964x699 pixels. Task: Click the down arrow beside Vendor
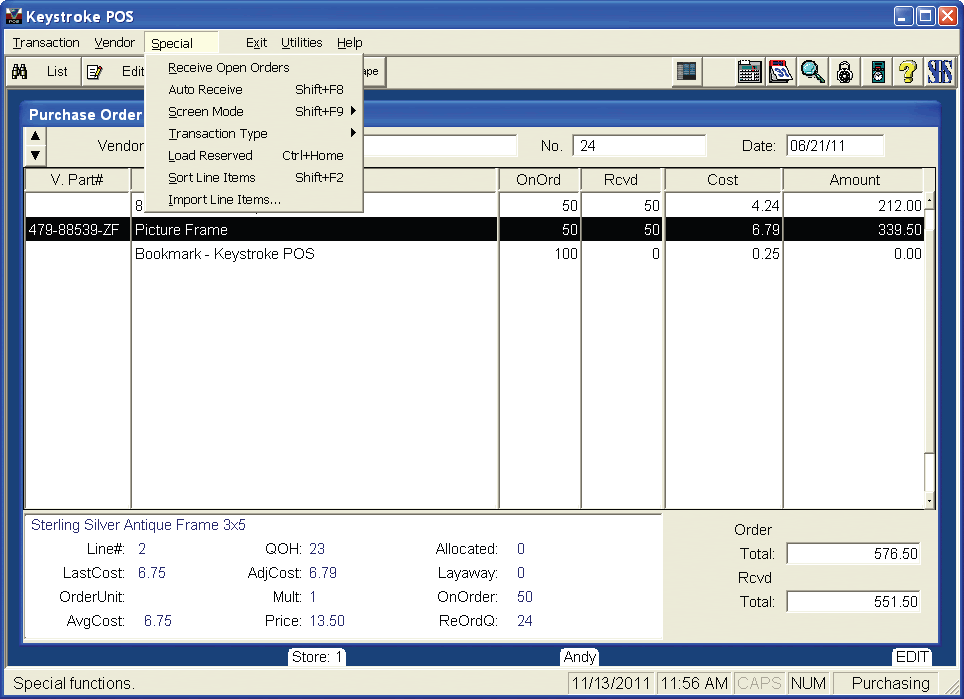coord(35,155)
